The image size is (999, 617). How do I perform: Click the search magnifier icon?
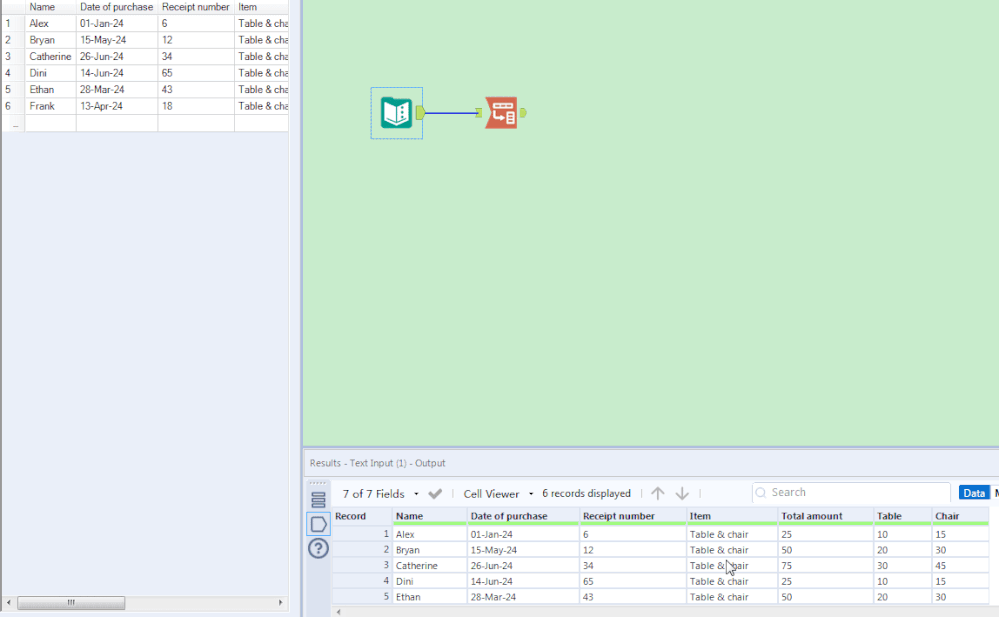pos(761,493)
